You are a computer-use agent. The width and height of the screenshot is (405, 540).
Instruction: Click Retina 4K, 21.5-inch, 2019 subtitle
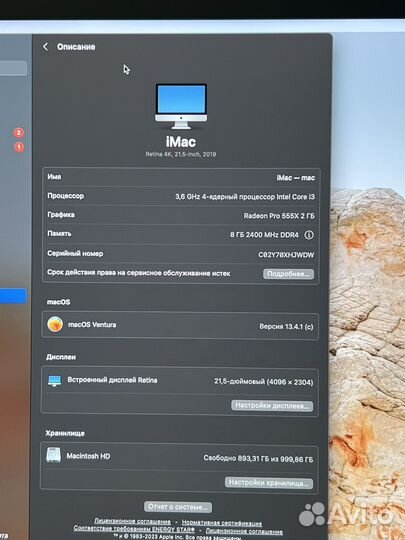click(x=181, y=154)
